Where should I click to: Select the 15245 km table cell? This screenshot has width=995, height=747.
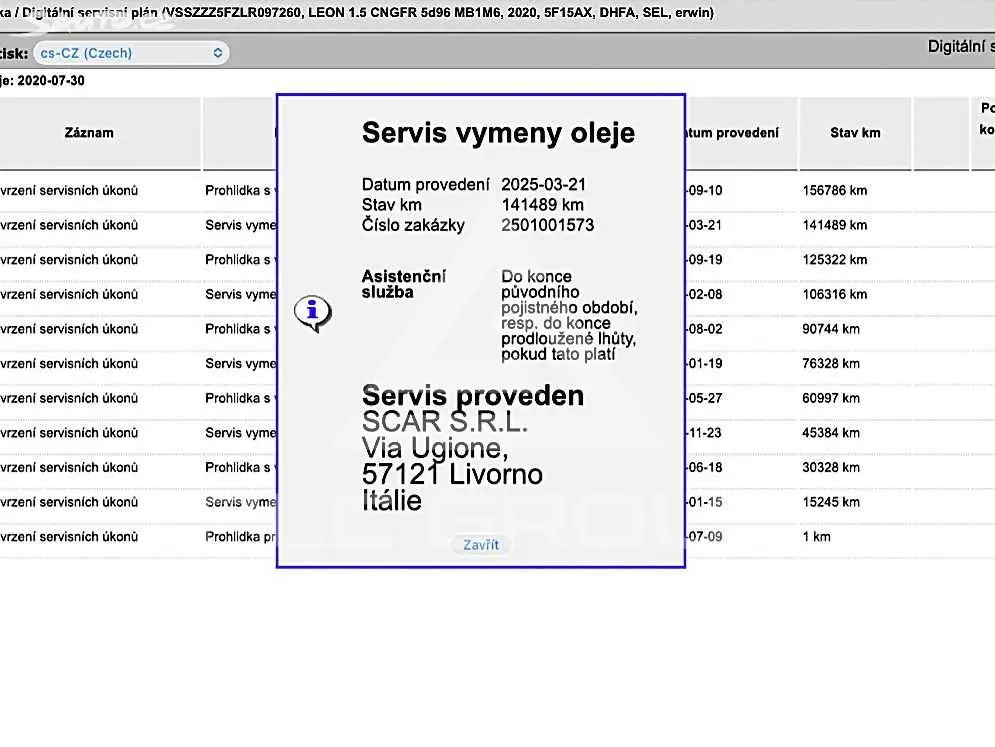[831, 502]
